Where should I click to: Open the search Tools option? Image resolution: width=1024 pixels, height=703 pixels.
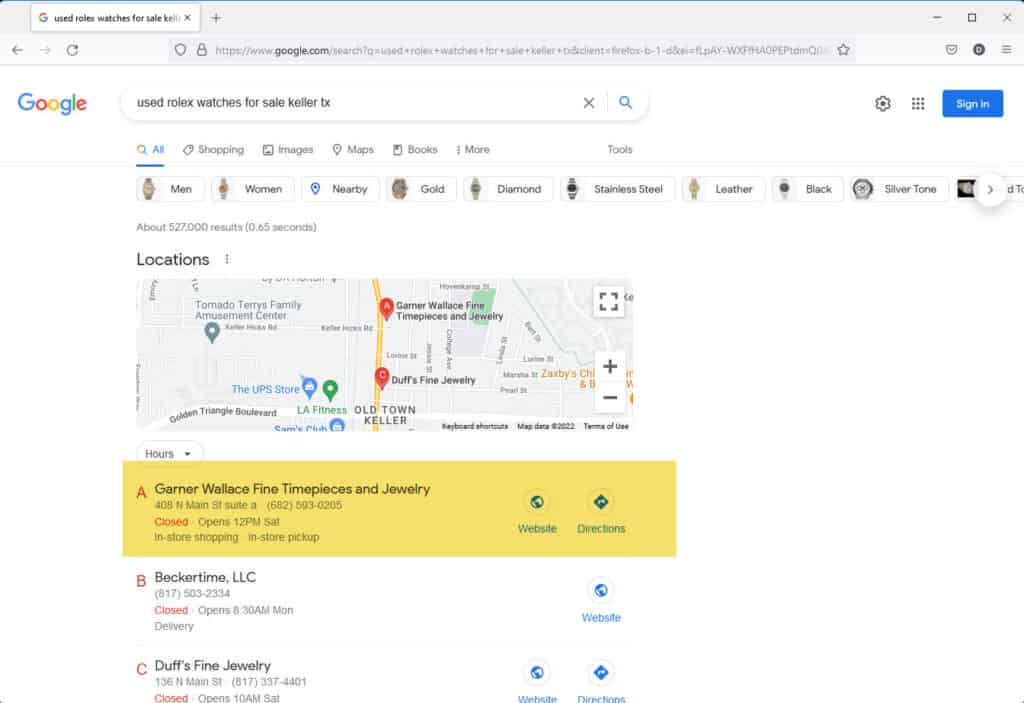(x=620, y=150)
